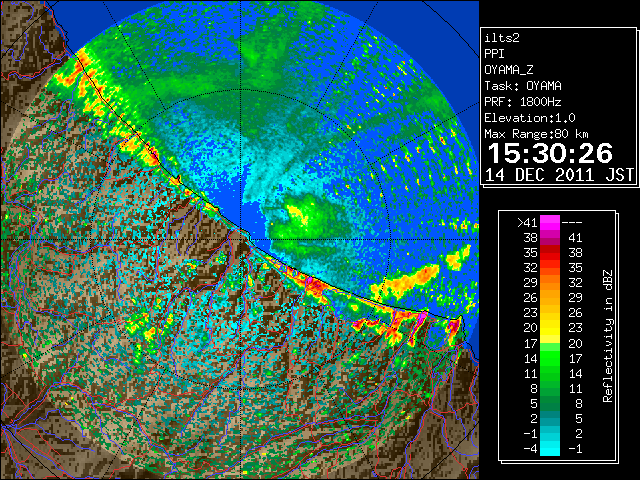The image size is (640, 480).
Task: Click the "PRF: 1800Hz" value
Action: coord(523,102)
